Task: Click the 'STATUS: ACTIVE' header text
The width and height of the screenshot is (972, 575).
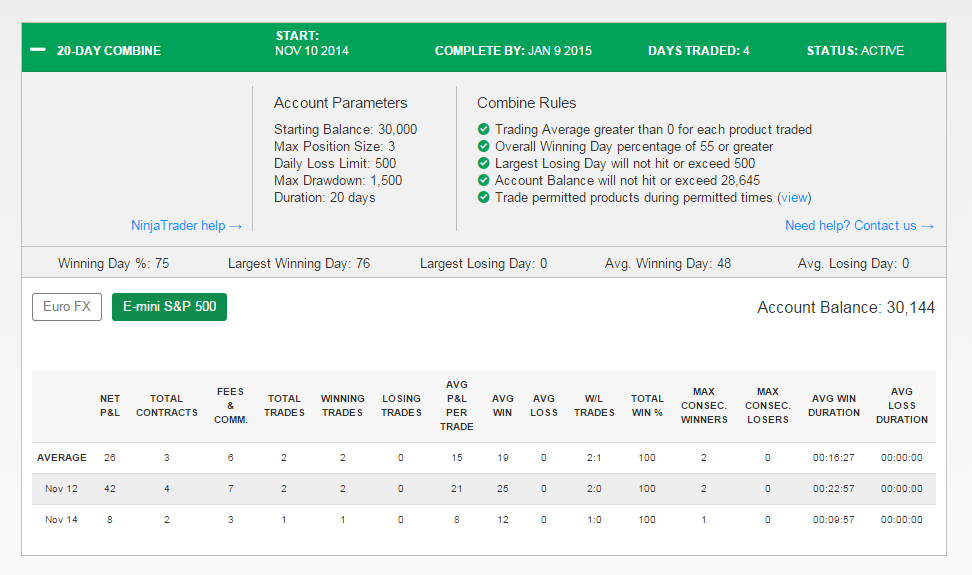Action: pos(855,51)
